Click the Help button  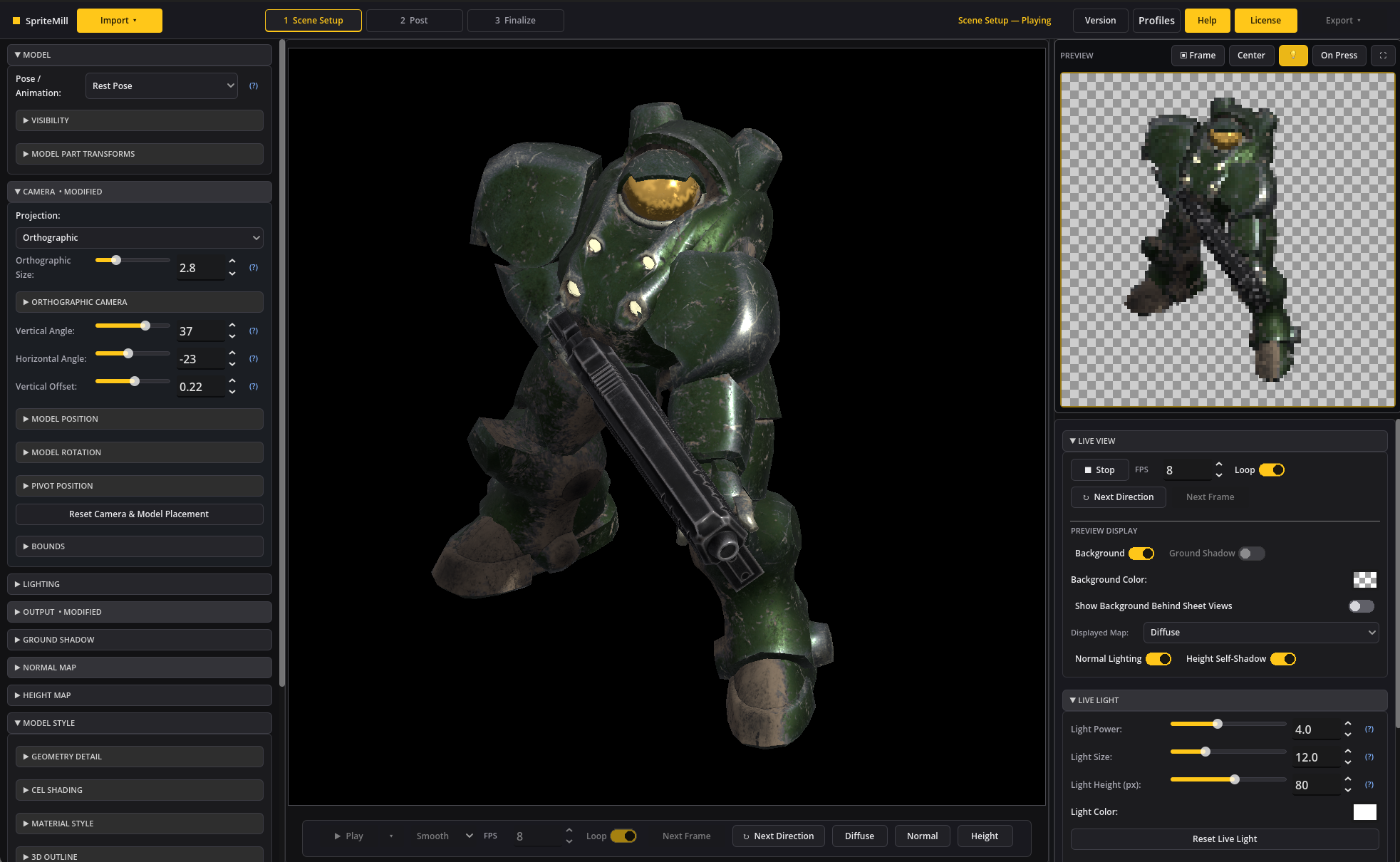[x=1207, y=21]
